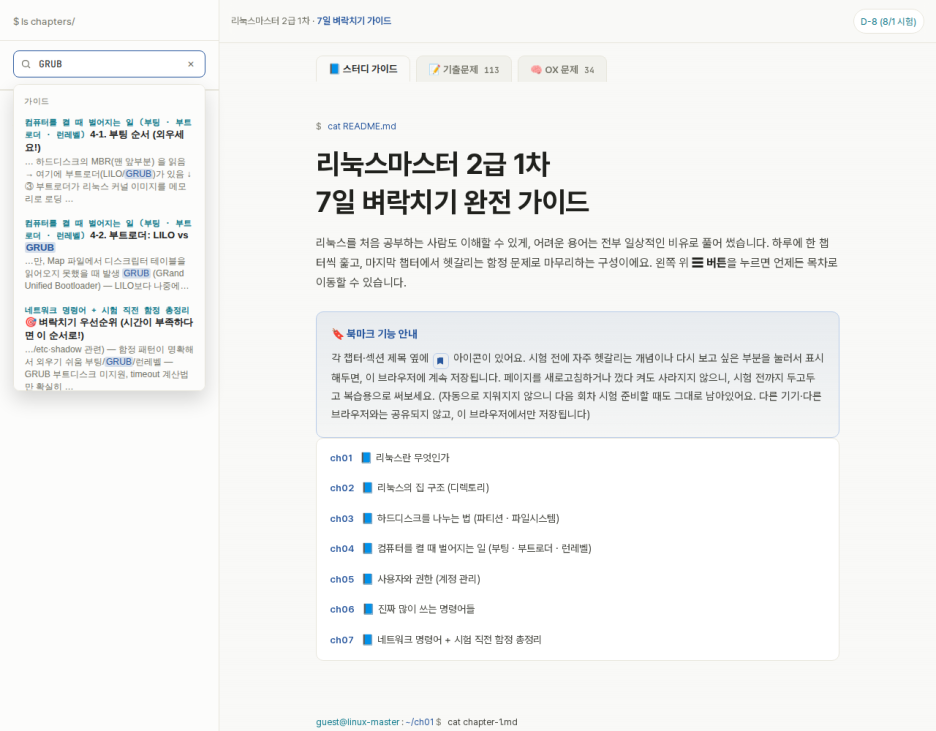Click the 'cat chapter-1.md' command text
The width and height of the screenshot is (936, 731).
click(x=482, y=722)
